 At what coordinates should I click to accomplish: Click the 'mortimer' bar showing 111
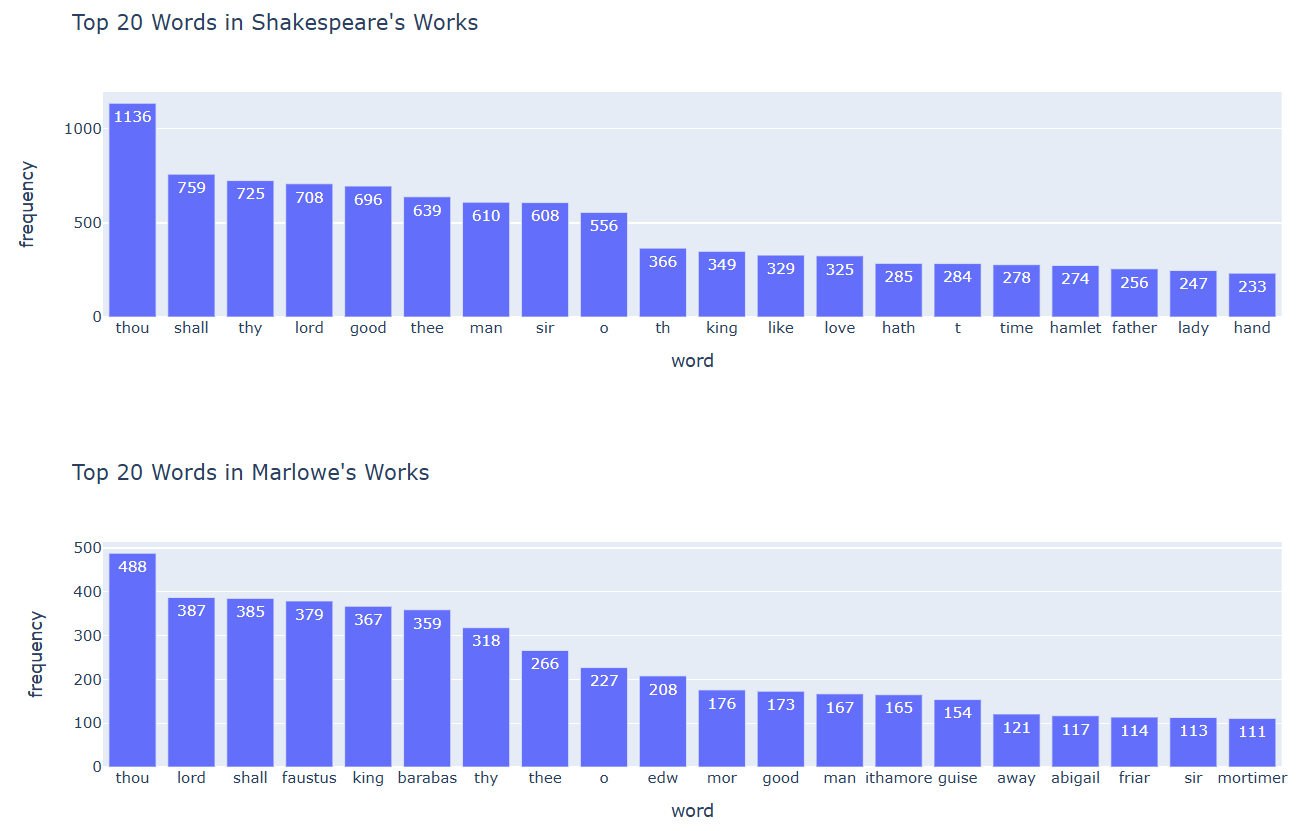[x=1252, y=743]
